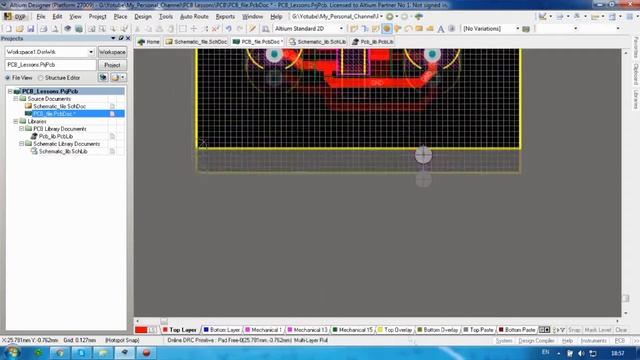Viewport: 640px width, 360px height.
Task: Switch to the Pcb_lib.PcbLib tab
Action: pyautogui.click(x=373, y=42)
